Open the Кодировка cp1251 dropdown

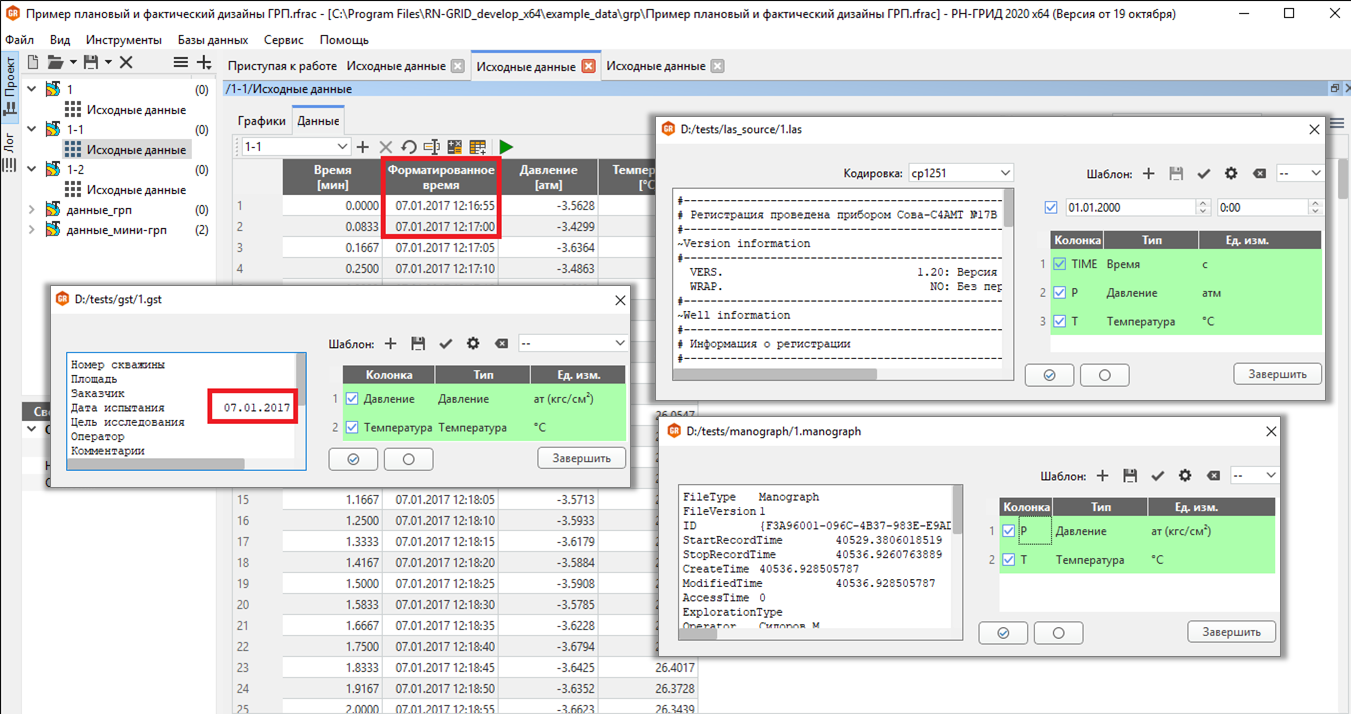click(x=960, y=173)
